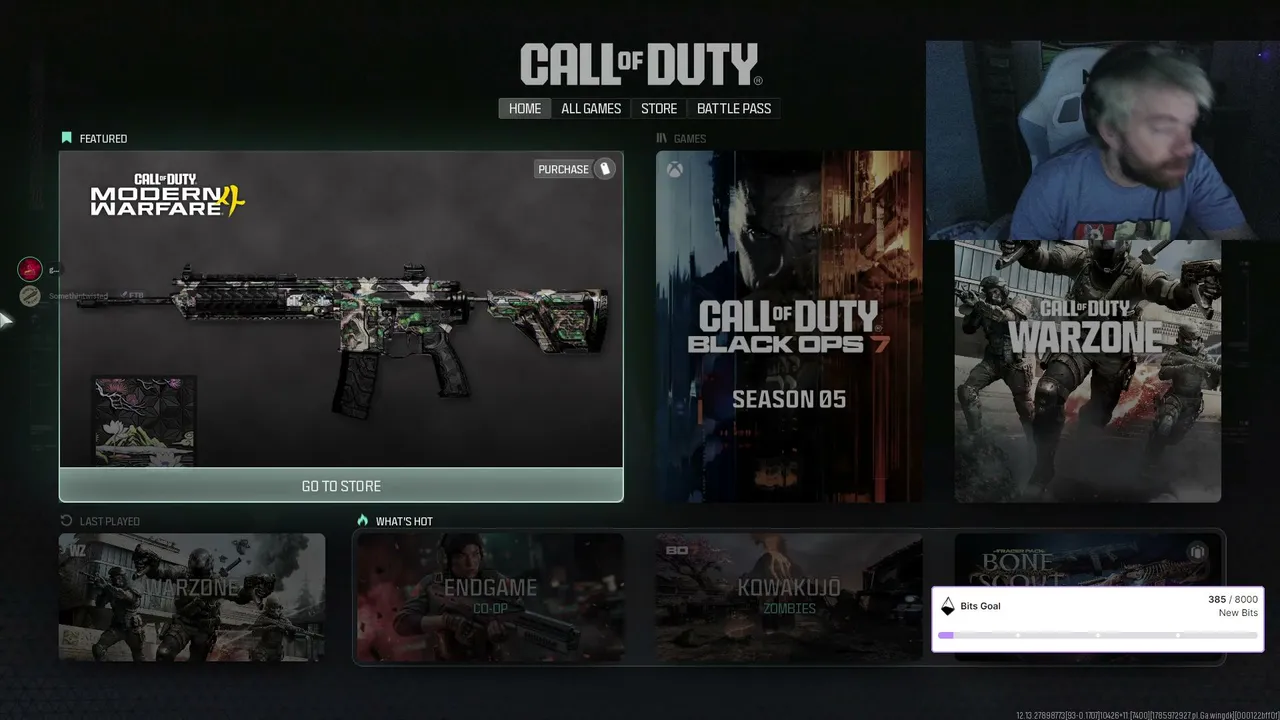
Task: Open the Endgame Co-Op tile
Action: click(x=490, y=597)
